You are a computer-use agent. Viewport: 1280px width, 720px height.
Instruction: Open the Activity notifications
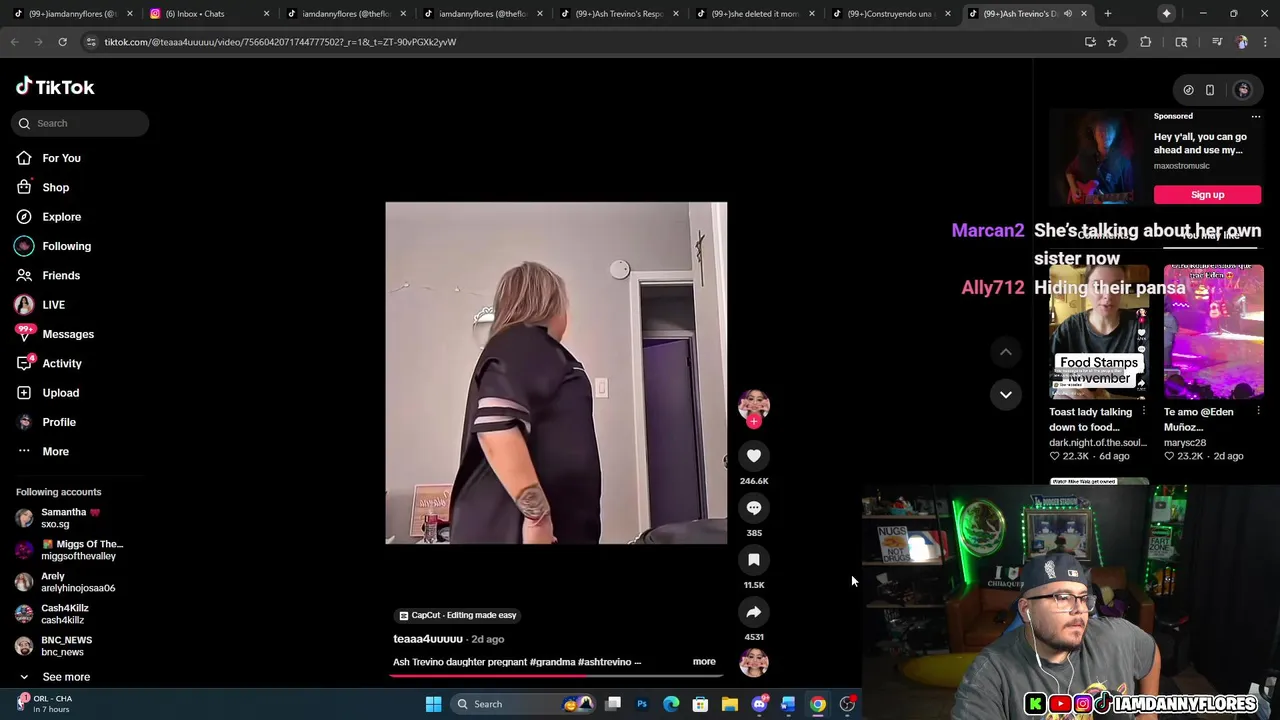pos(62,363)
